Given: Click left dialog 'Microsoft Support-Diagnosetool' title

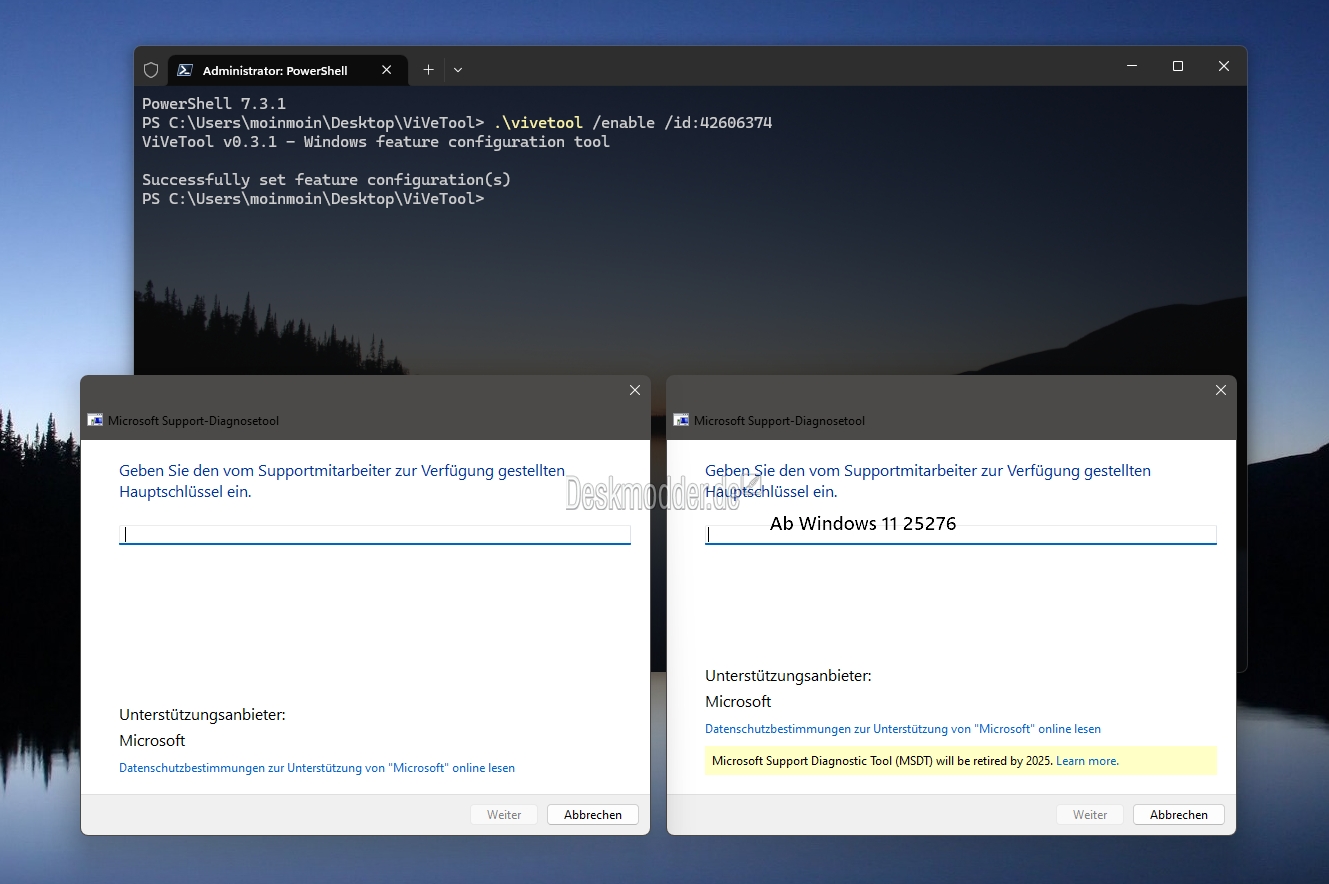Looking at the screenshot, I should point(194,421).
